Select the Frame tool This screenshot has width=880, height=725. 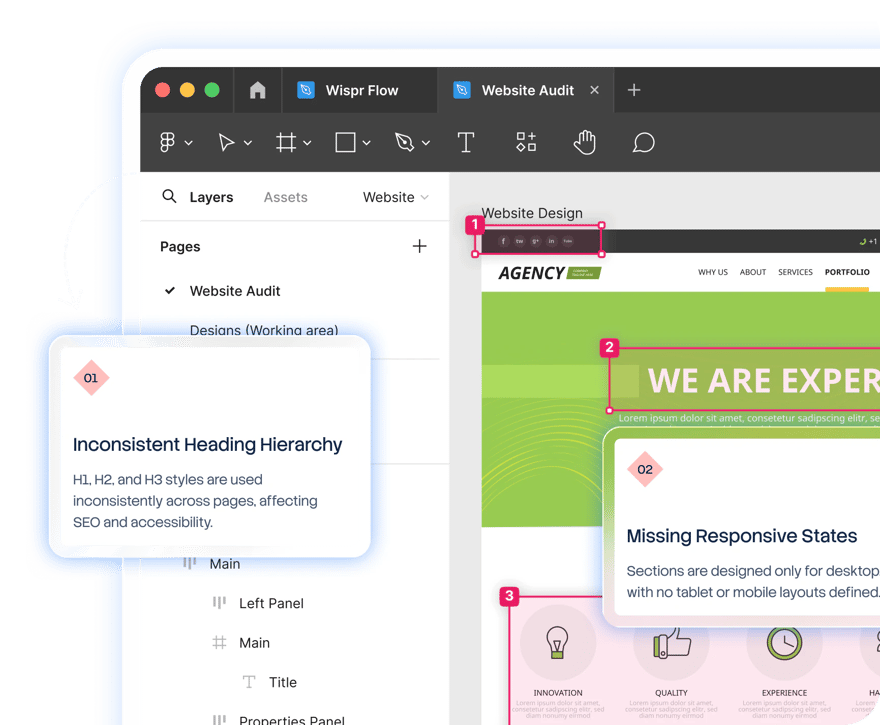pos(286,143)
